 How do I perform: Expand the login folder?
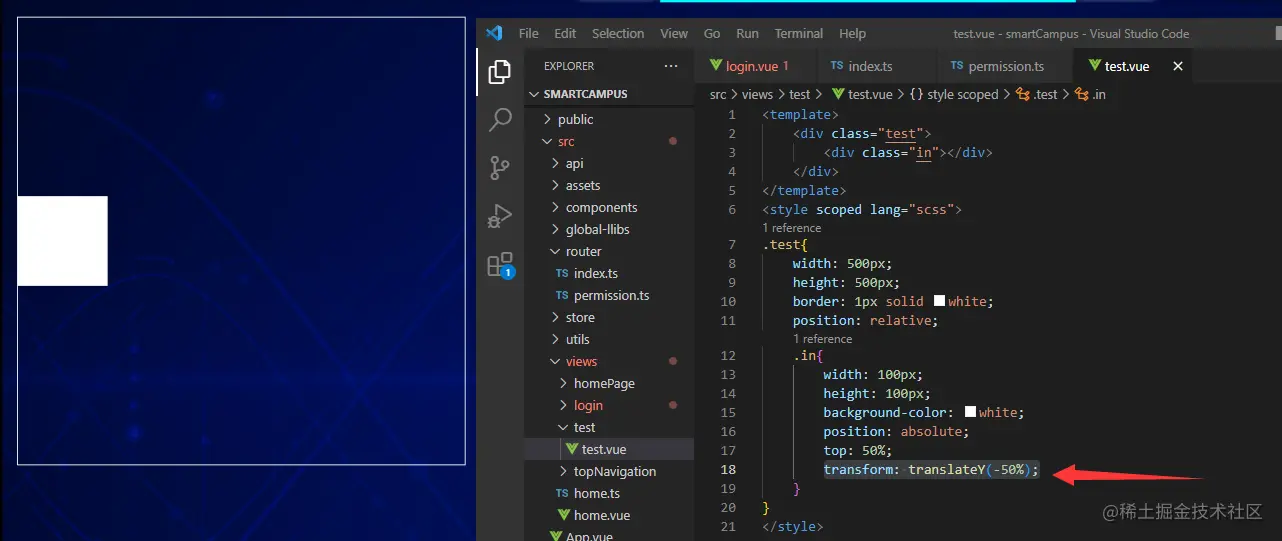(609, 405)
